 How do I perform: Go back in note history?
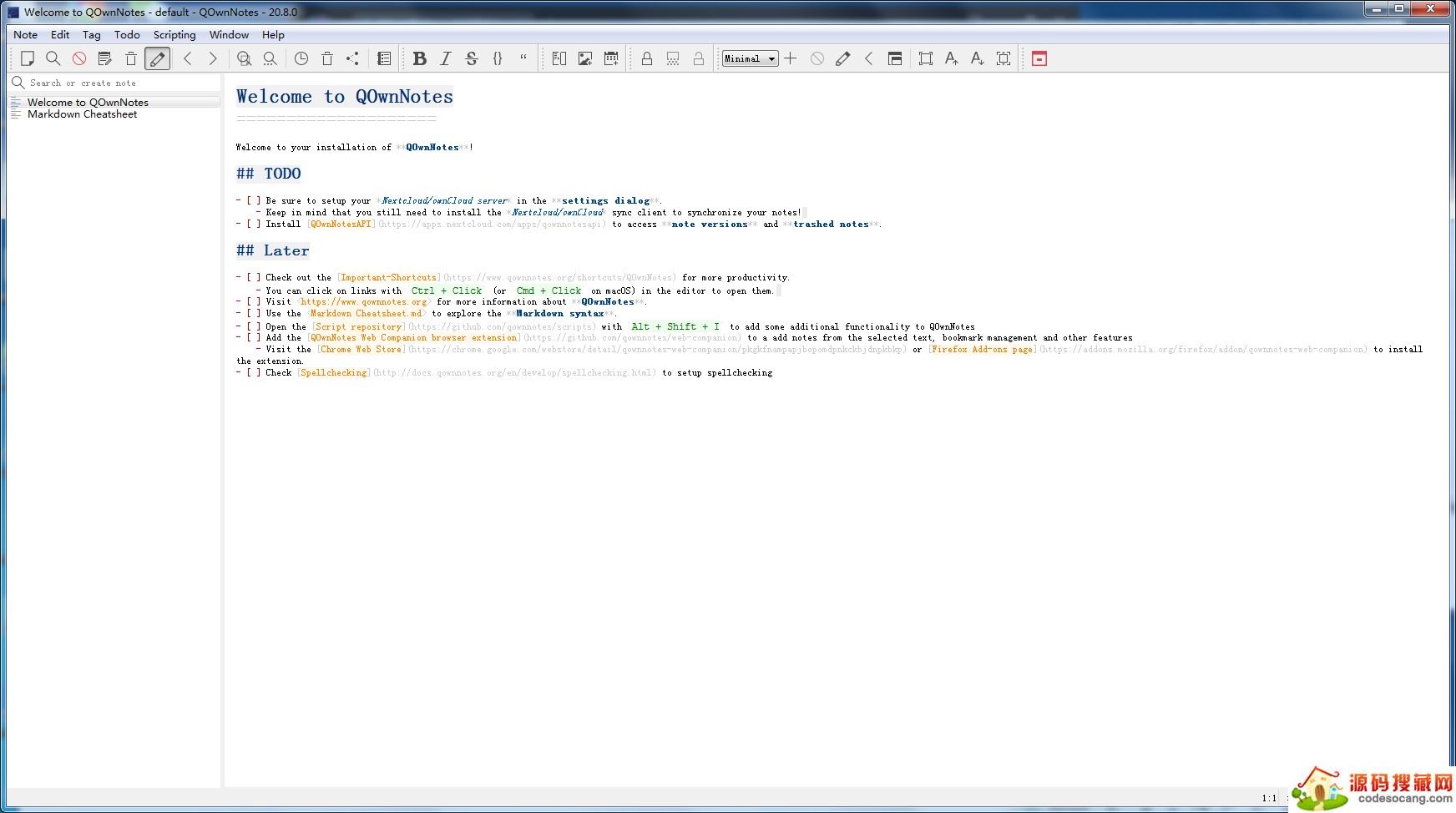tap(188, 58)
